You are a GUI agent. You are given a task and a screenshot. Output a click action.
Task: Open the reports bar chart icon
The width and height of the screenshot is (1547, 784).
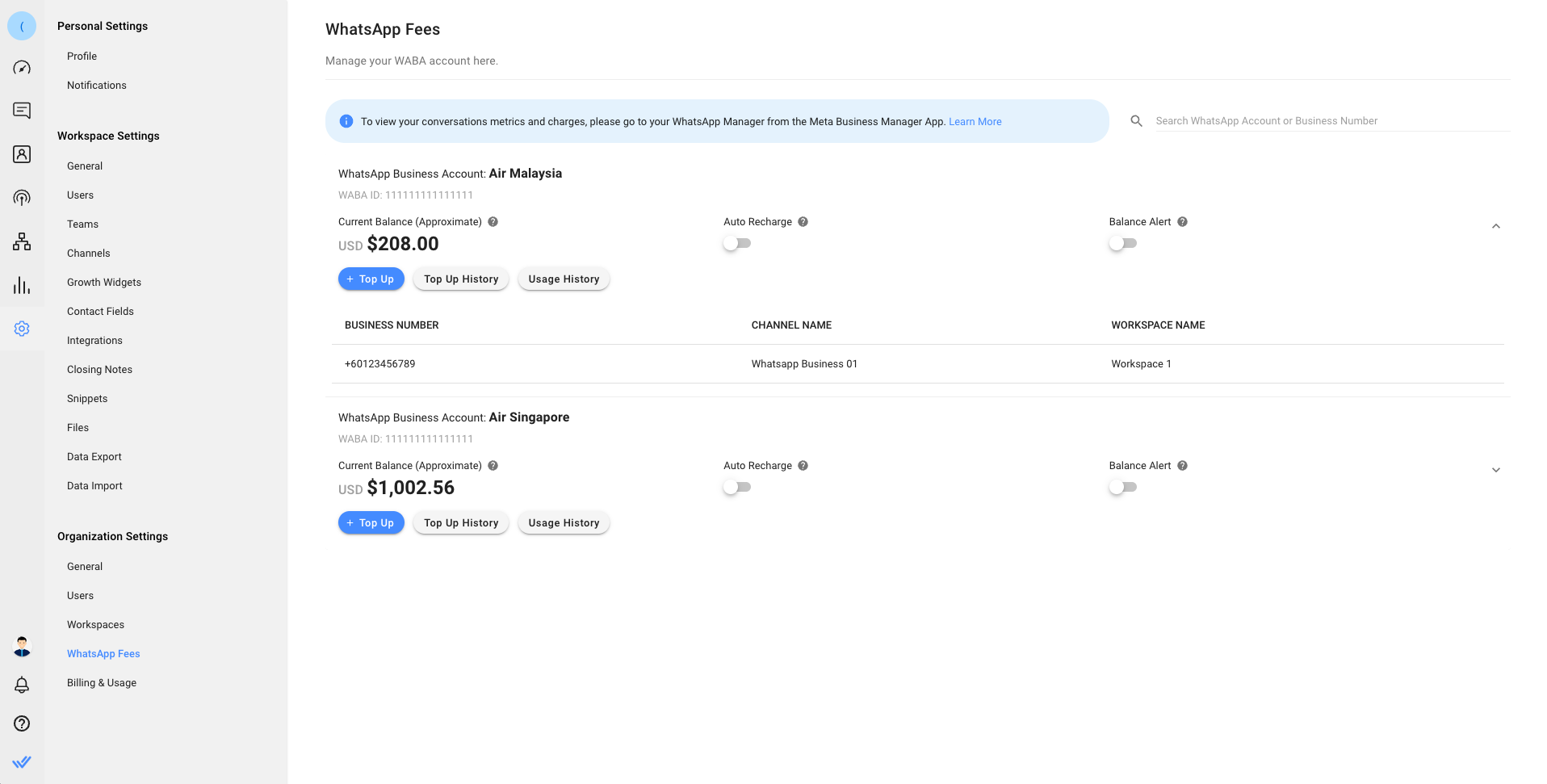point(22,285)
